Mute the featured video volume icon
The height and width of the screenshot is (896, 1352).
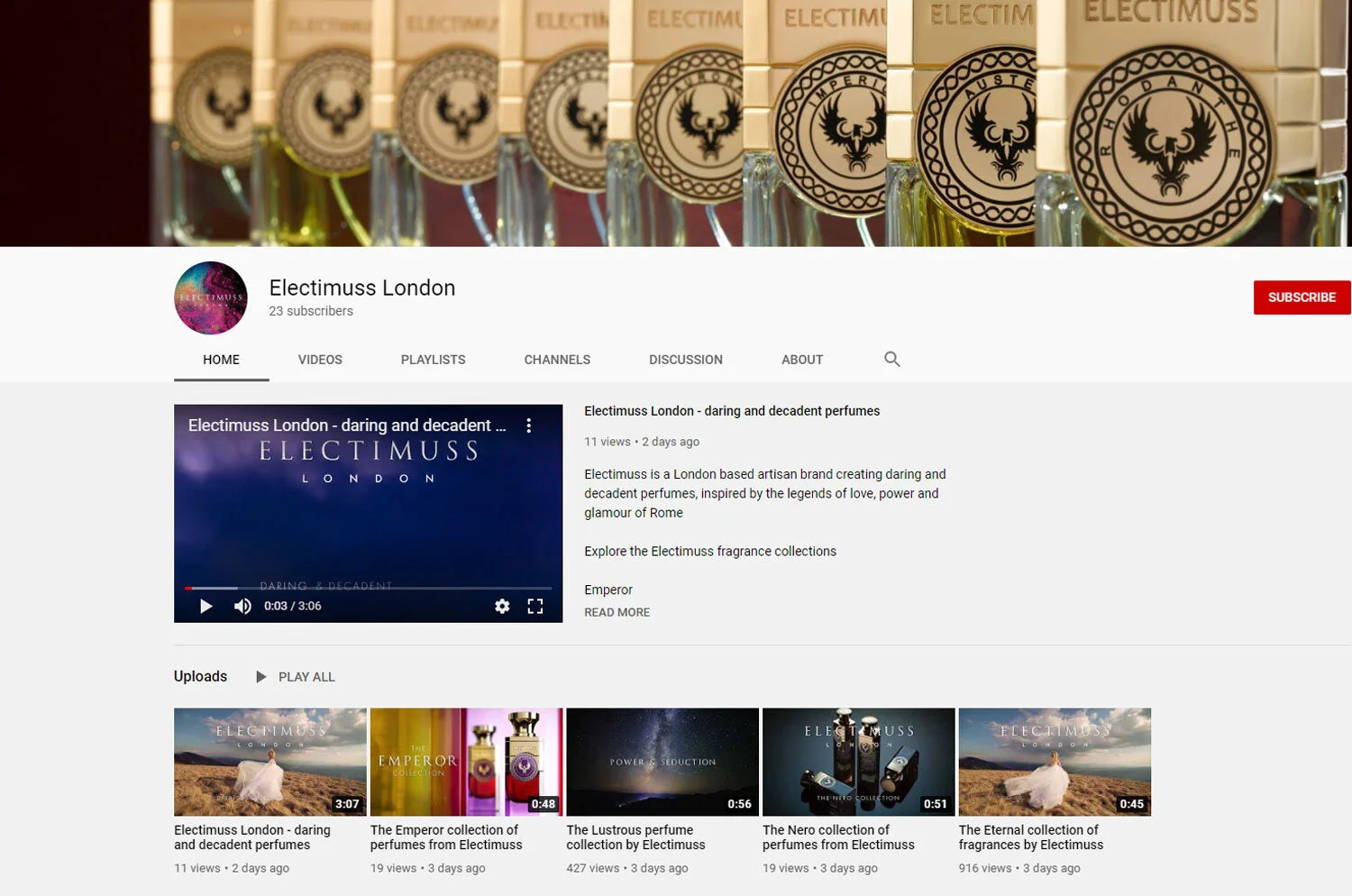pos(242,606)
